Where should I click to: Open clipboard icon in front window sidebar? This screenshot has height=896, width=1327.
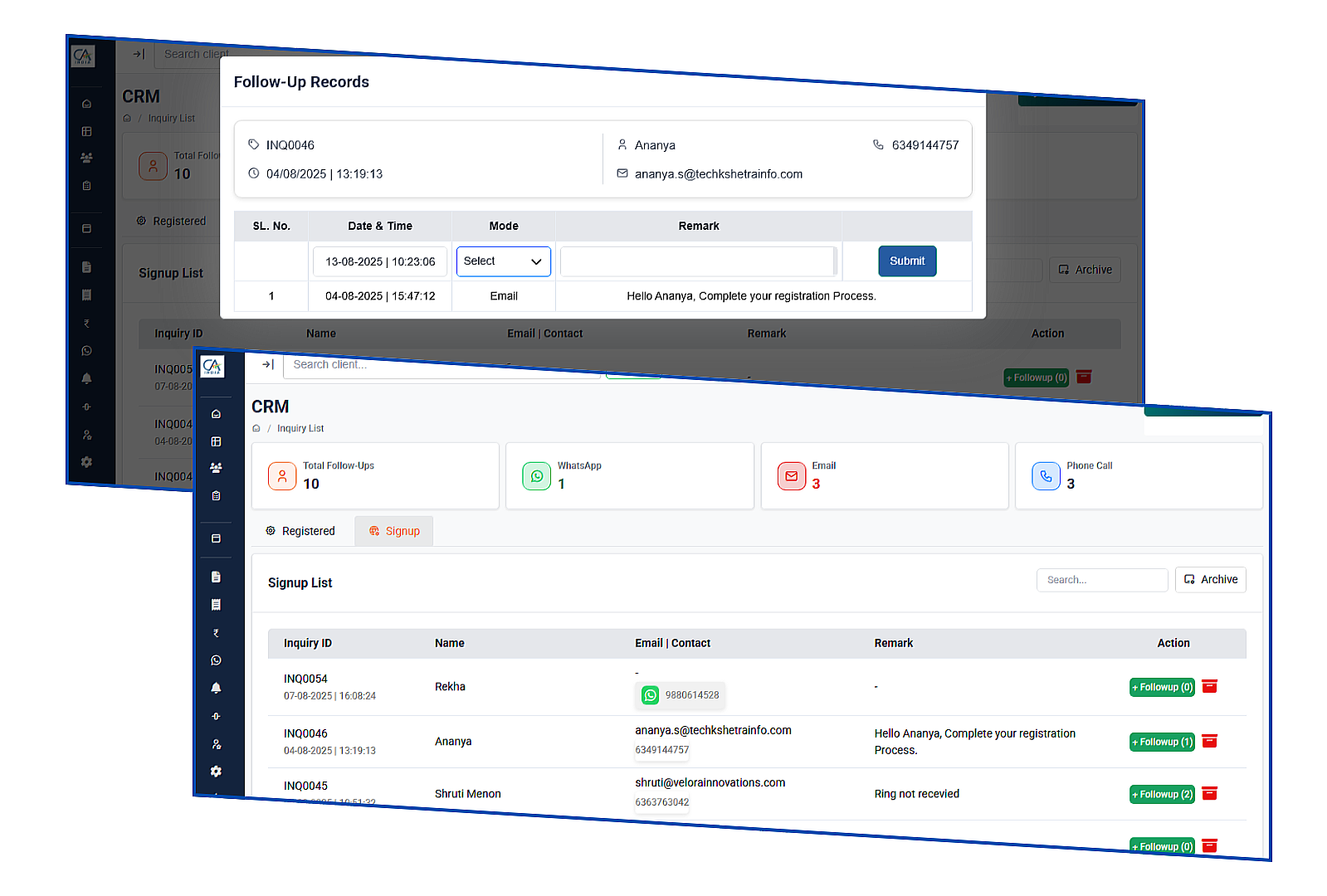click(x=216, y=495)
